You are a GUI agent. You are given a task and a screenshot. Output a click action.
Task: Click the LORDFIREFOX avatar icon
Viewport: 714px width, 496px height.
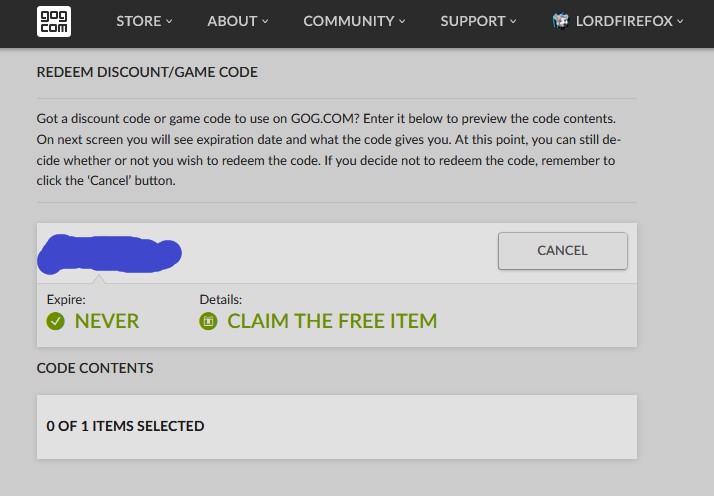point(561,21)
